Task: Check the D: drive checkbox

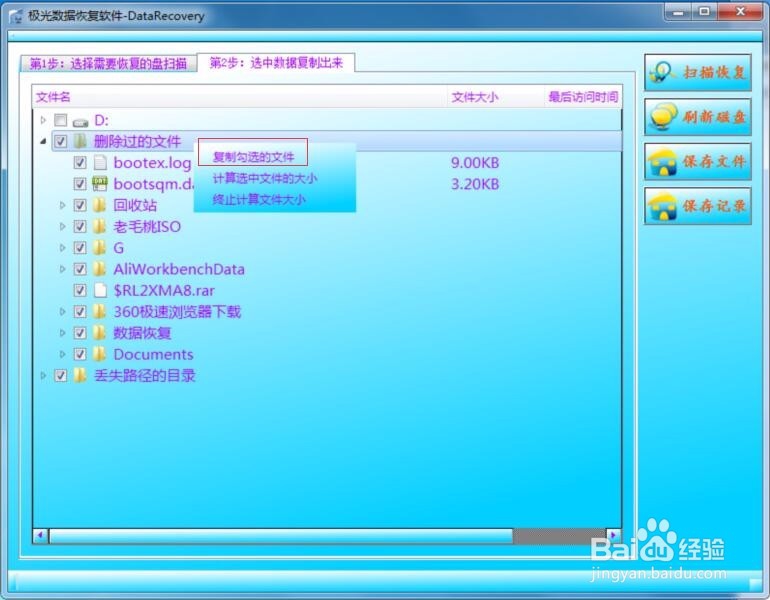Action: [x=61, y=120]
